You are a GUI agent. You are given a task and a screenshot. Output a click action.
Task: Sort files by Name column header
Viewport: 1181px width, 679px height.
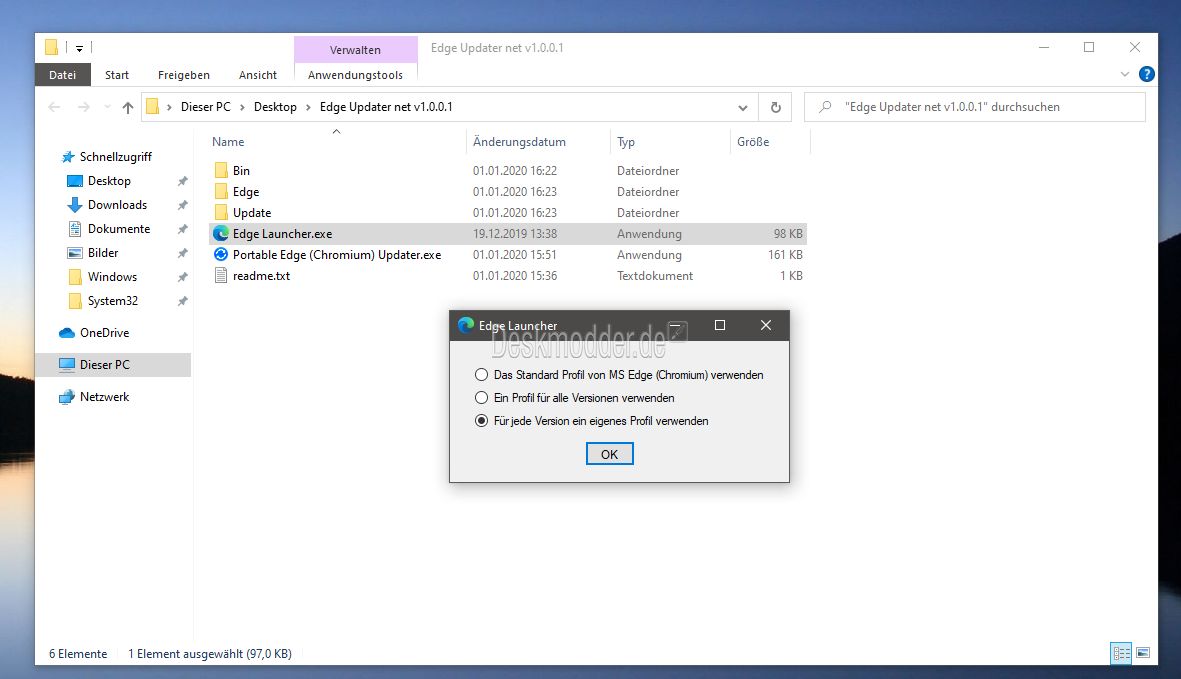point(228,142)
